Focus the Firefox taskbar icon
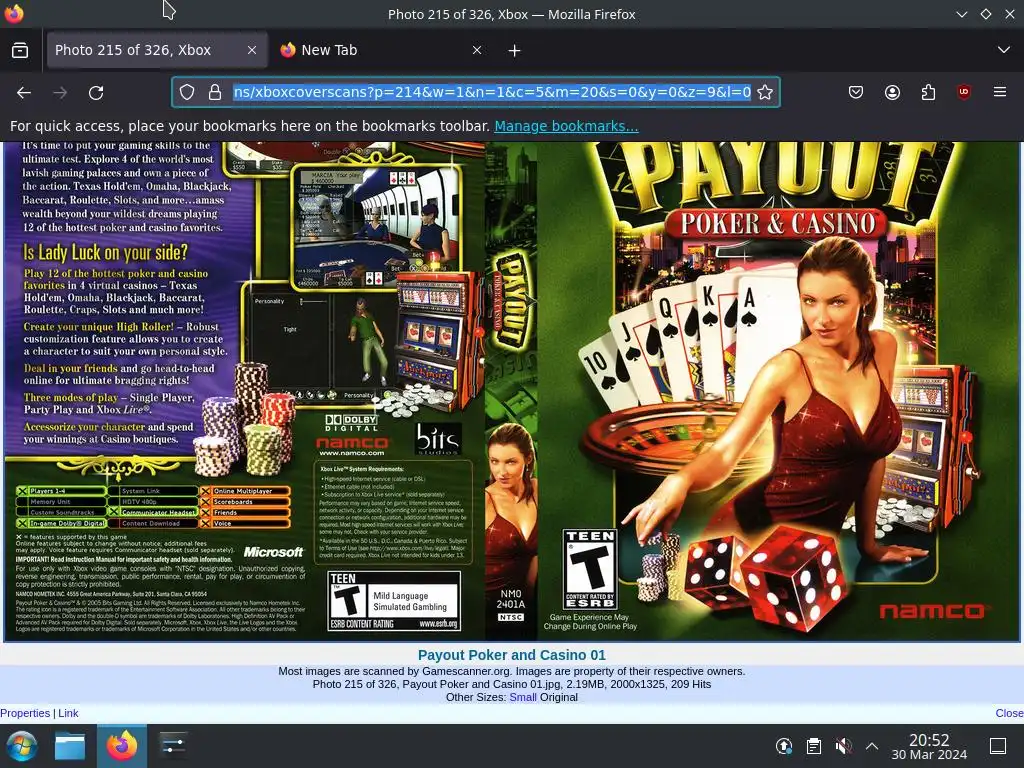The image size is (1024, 768). coord(122,746)
